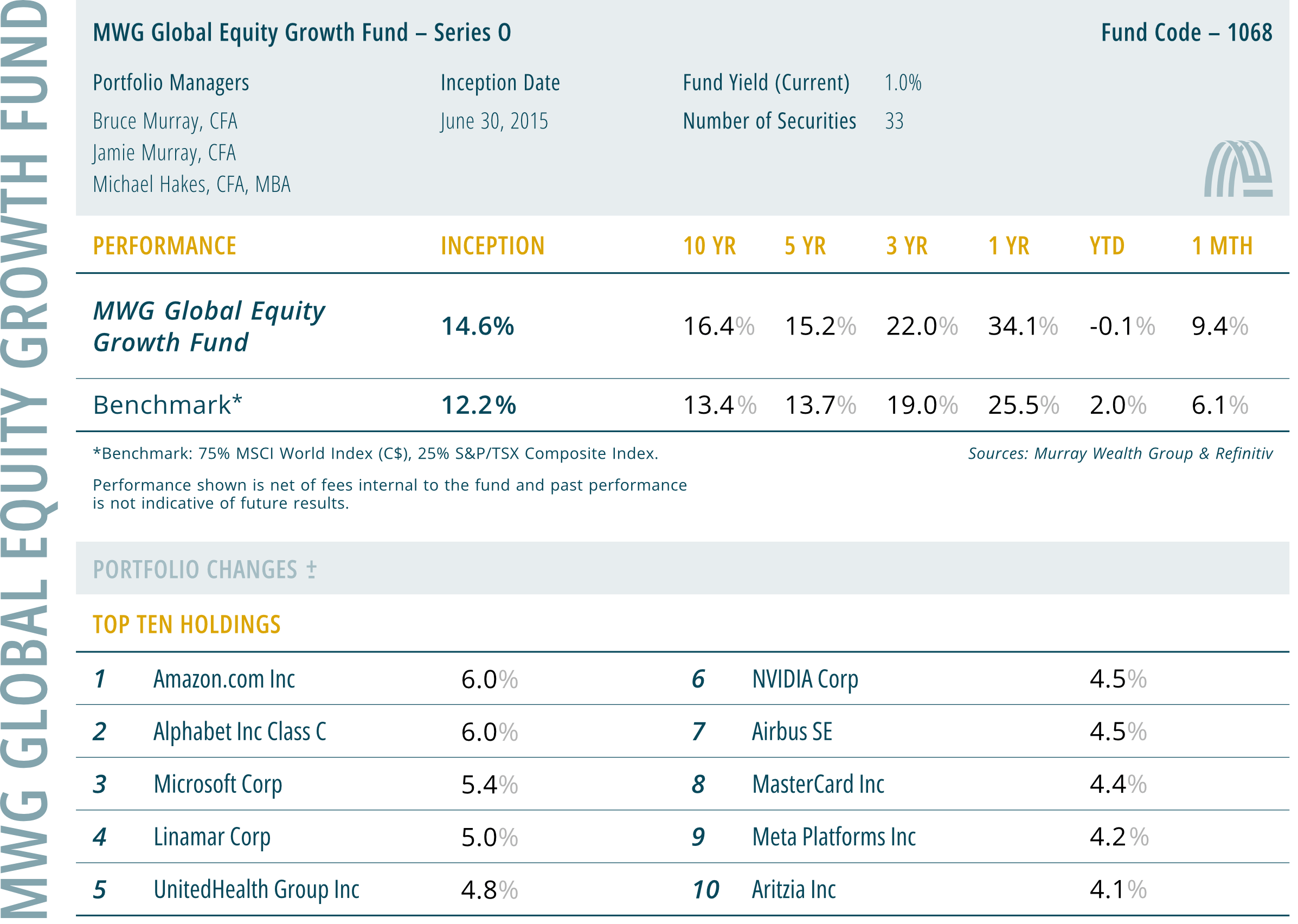Select the 10 YR performance column header
Image resolution: width=1298 pixels, height=924 pixels.
click(x=709, y=246)
